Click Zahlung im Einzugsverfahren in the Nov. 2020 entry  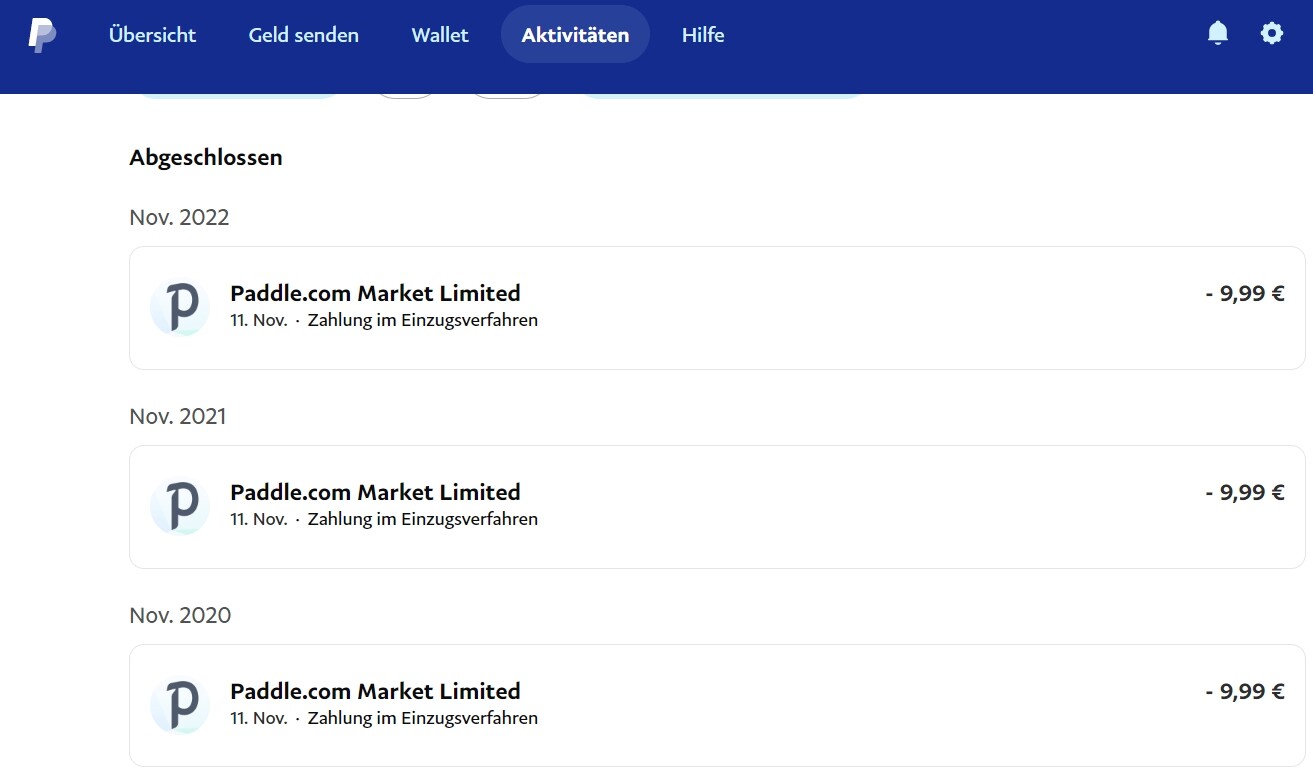pos(423,719)
